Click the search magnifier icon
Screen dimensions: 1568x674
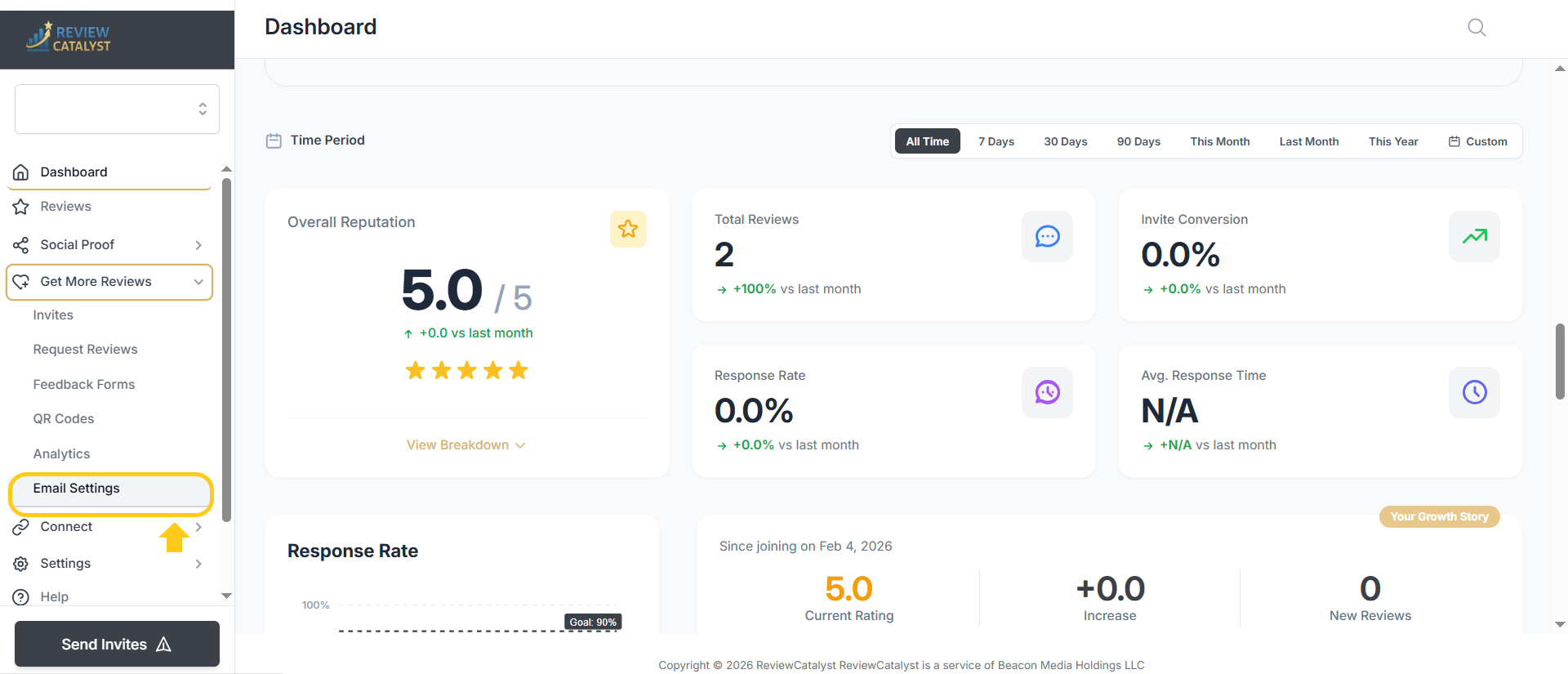(x=1476, y=28)
